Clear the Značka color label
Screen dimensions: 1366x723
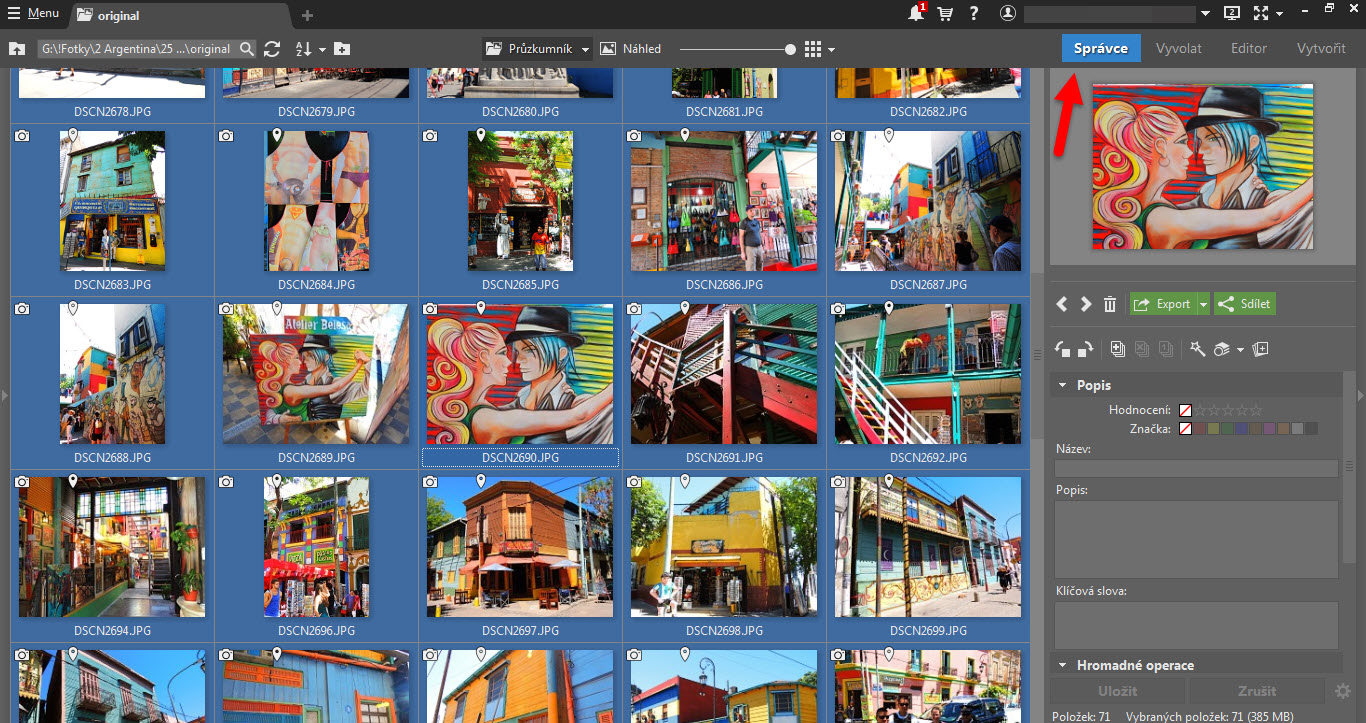click(1185, 428)
